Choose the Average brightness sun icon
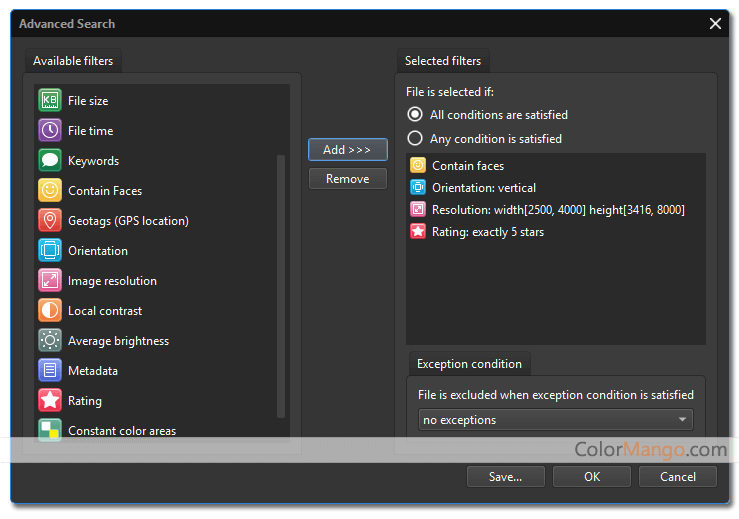The width and height of the screenshot is (739, 519). pos(50,340)
